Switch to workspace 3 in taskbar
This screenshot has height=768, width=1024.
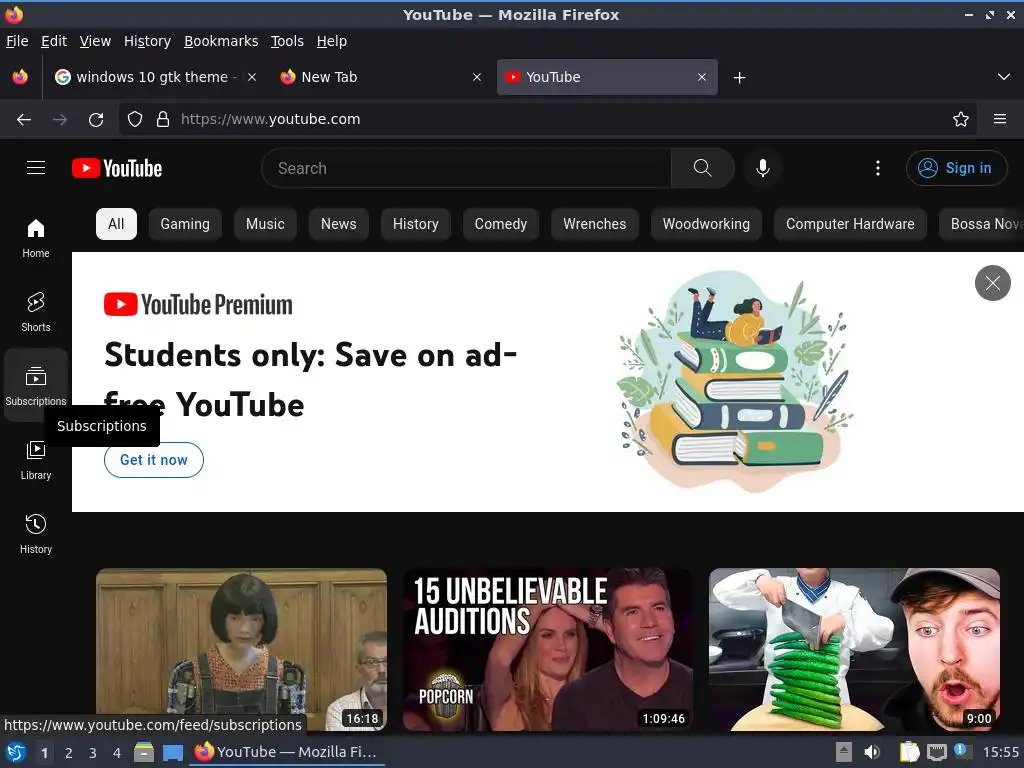pyautogui.click(x=93, y=753)
